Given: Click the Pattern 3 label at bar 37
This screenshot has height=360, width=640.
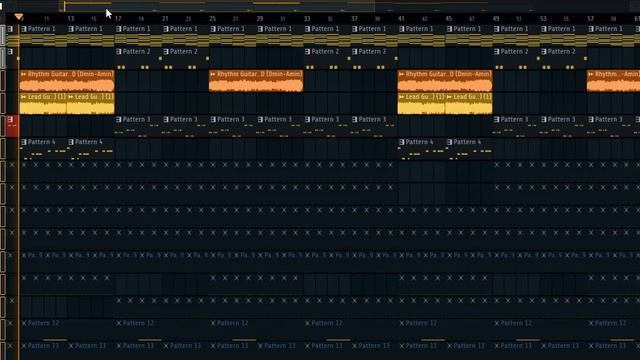Looking at the screenshot, I should (x=373, y=120).
